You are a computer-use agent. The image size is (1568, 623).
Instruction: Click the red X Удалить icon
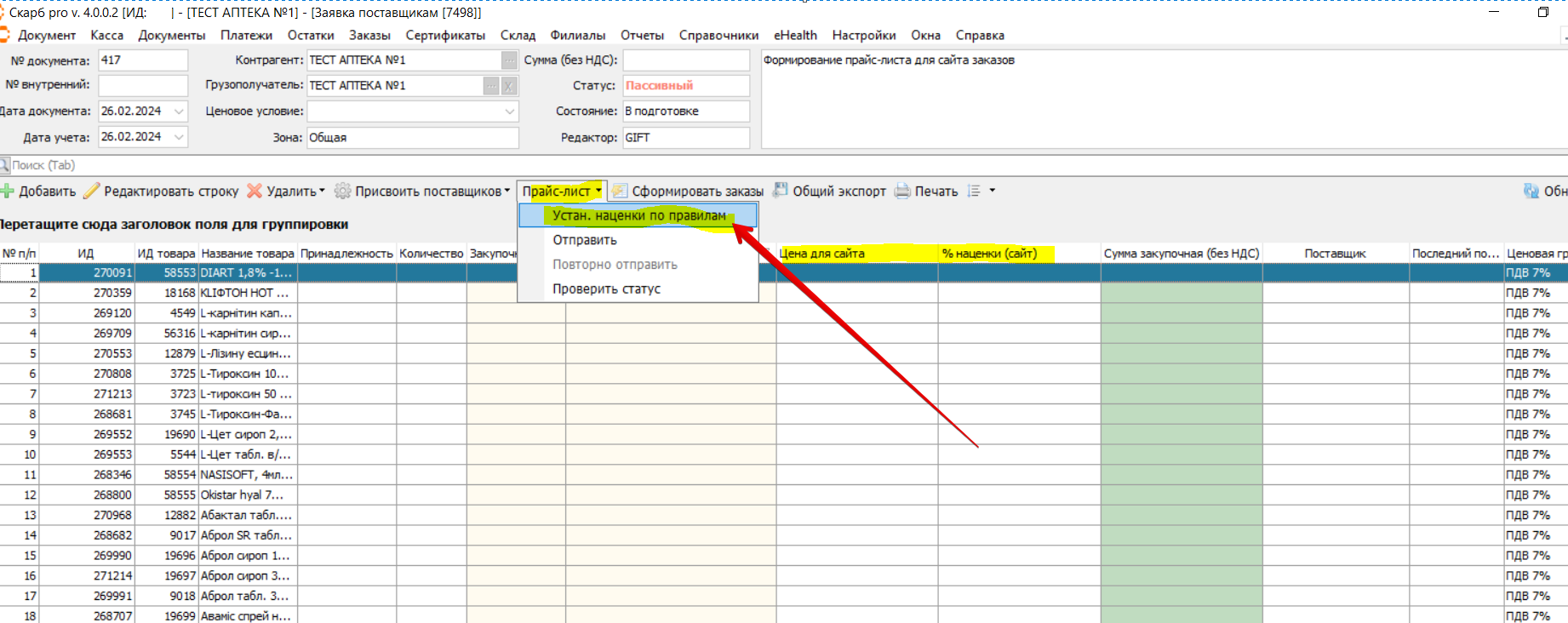255,191
